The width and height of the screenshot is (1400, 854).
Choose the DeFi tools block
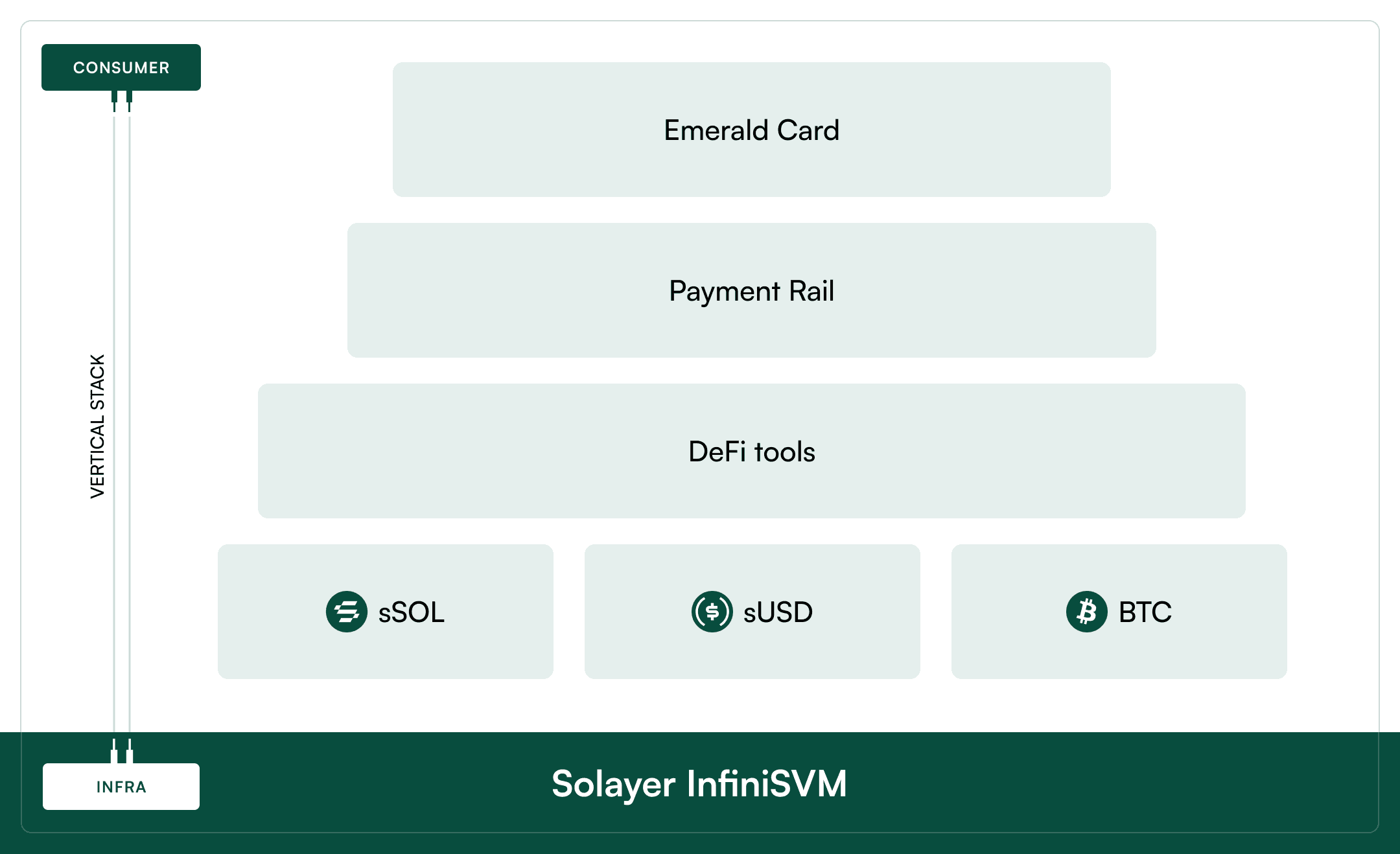(751, 451)
